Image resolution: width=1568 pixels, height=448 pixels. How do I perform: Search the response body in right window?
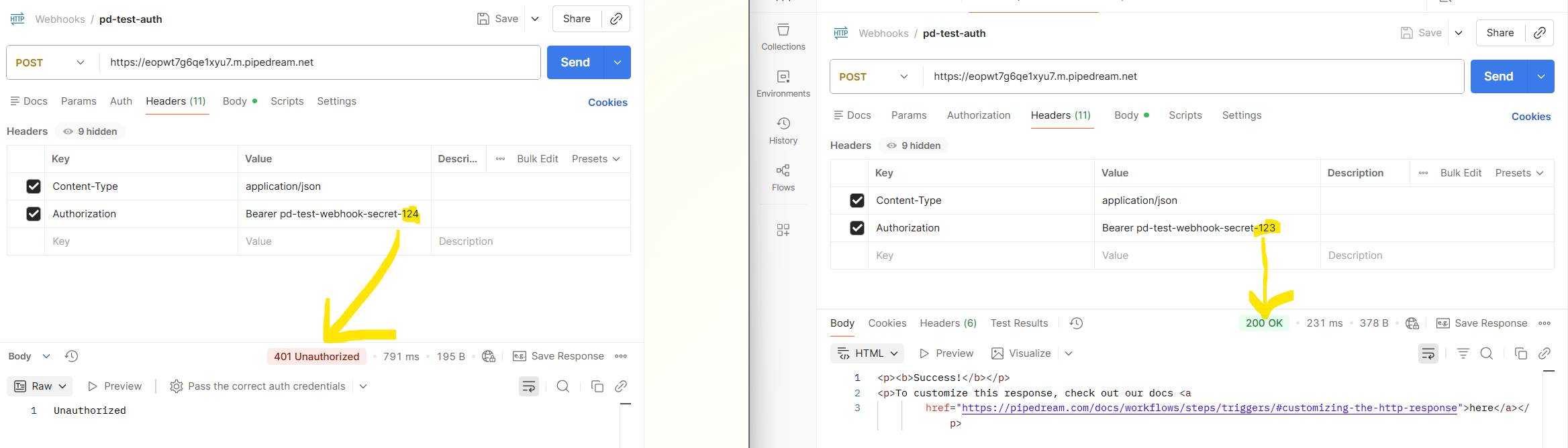coord(1487,353)
